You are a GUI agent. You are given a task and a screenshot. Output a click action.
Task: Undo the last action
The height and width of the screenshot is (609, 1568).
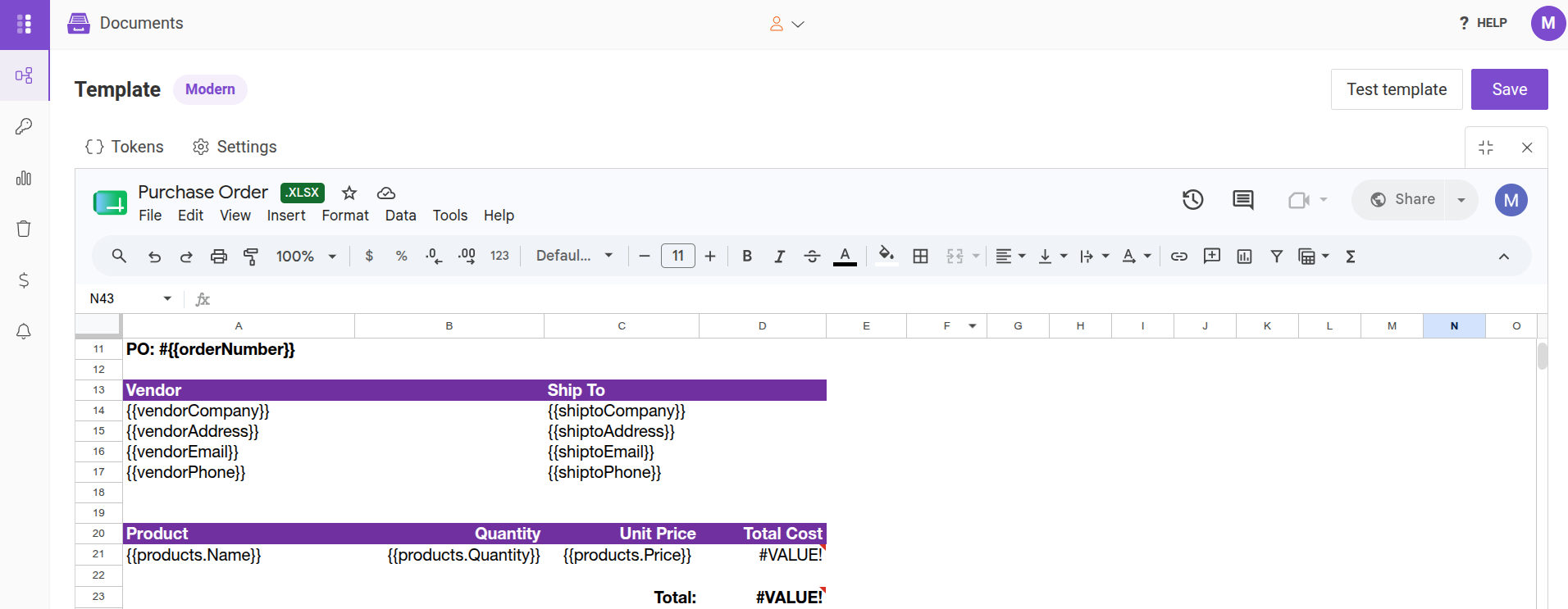pyautogui.click(x=154, y=257)
